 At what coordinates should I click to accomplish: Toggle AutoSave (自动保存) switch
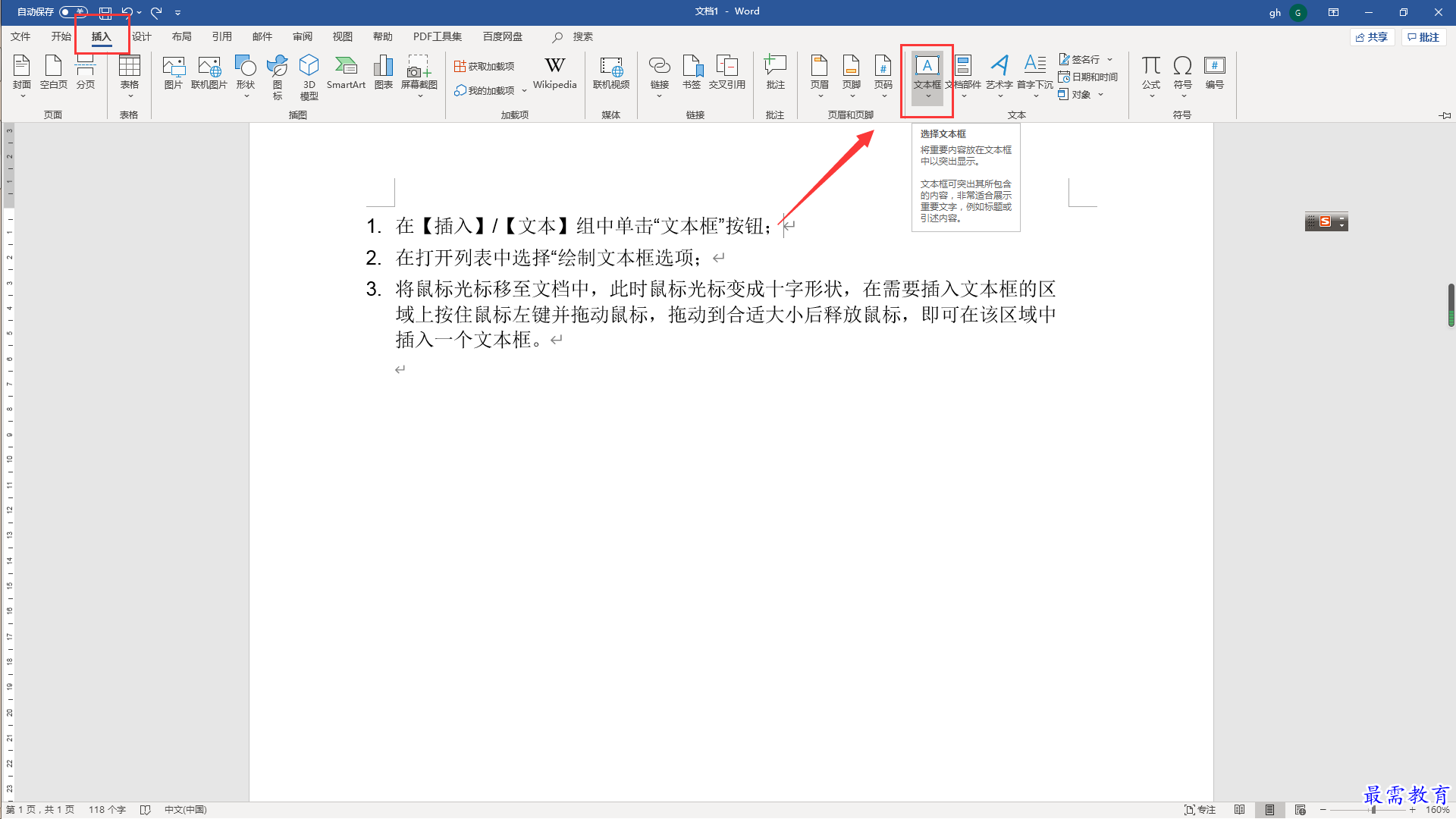(x=74, y=12)
